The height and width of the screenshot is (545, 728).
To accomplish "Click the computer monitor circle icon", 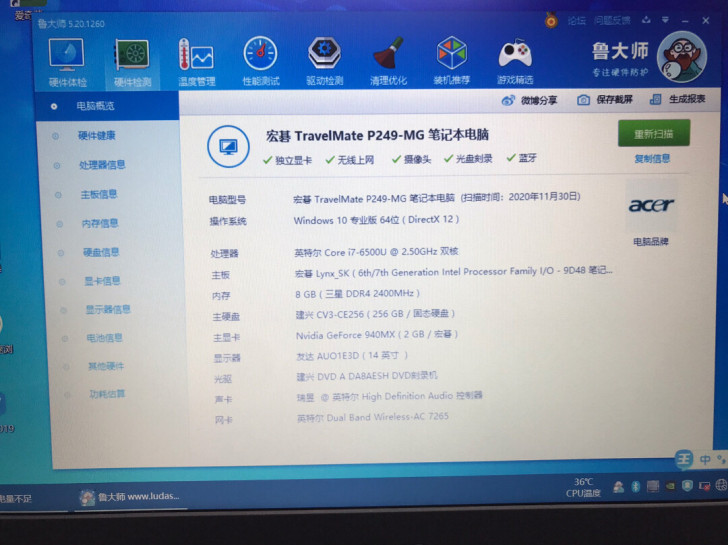I will [x=228, y=147].
